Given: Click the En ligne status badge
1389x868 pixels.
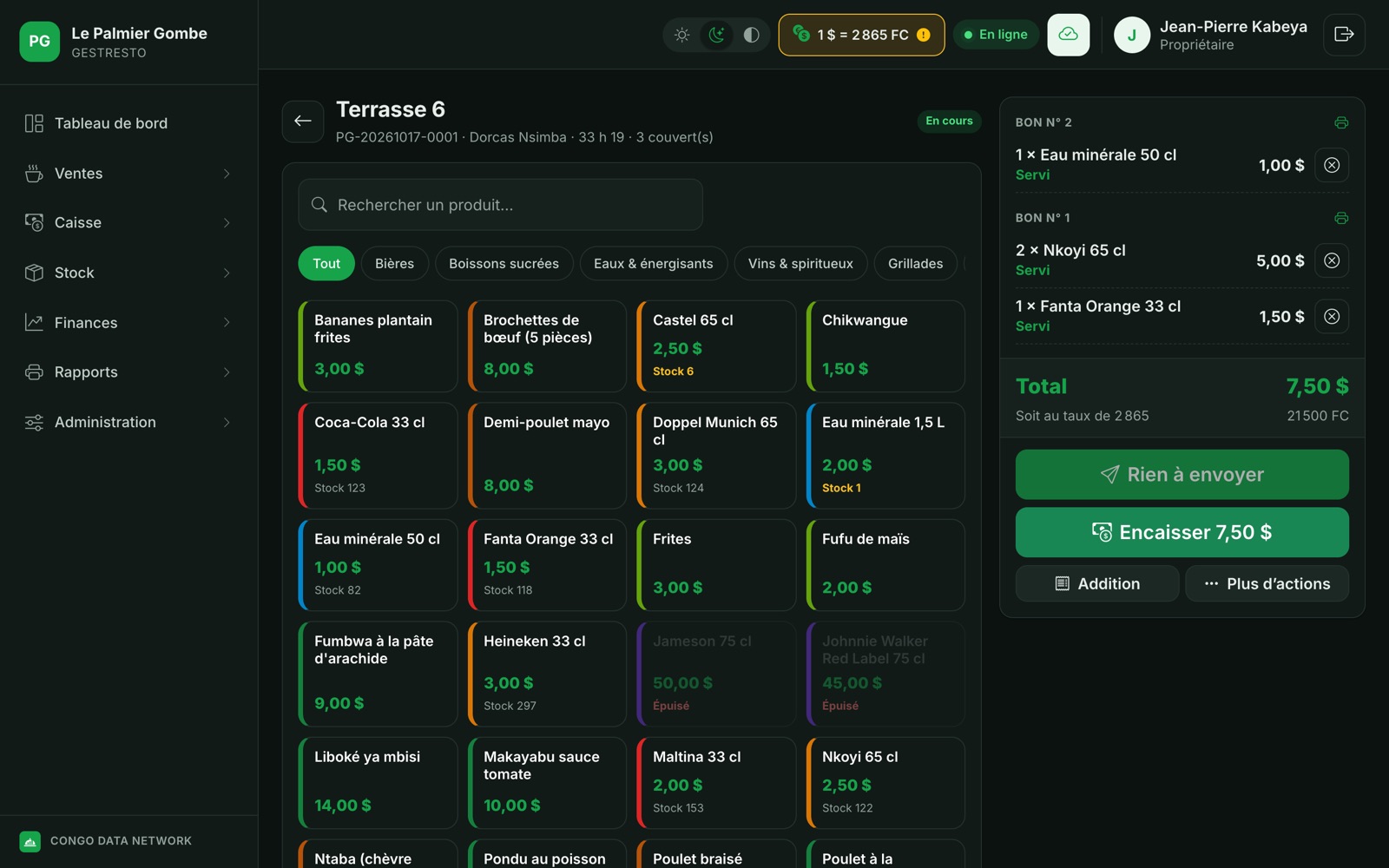Looking at the screenshot, I should click(996, 35).
